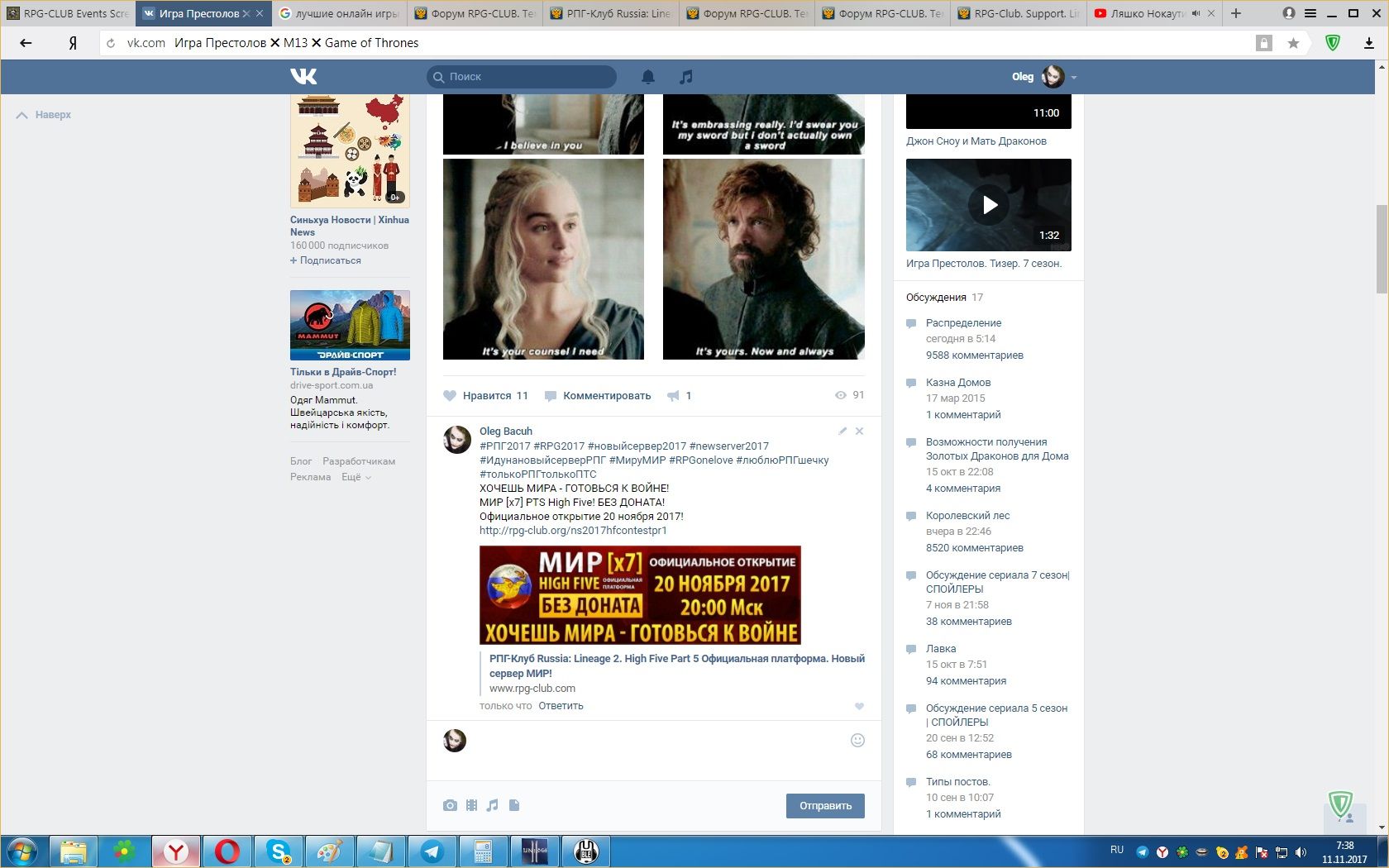Bookmark the page with the star icon
The height and width of the screenshot is (868, 1389).
pos(1293,43)
